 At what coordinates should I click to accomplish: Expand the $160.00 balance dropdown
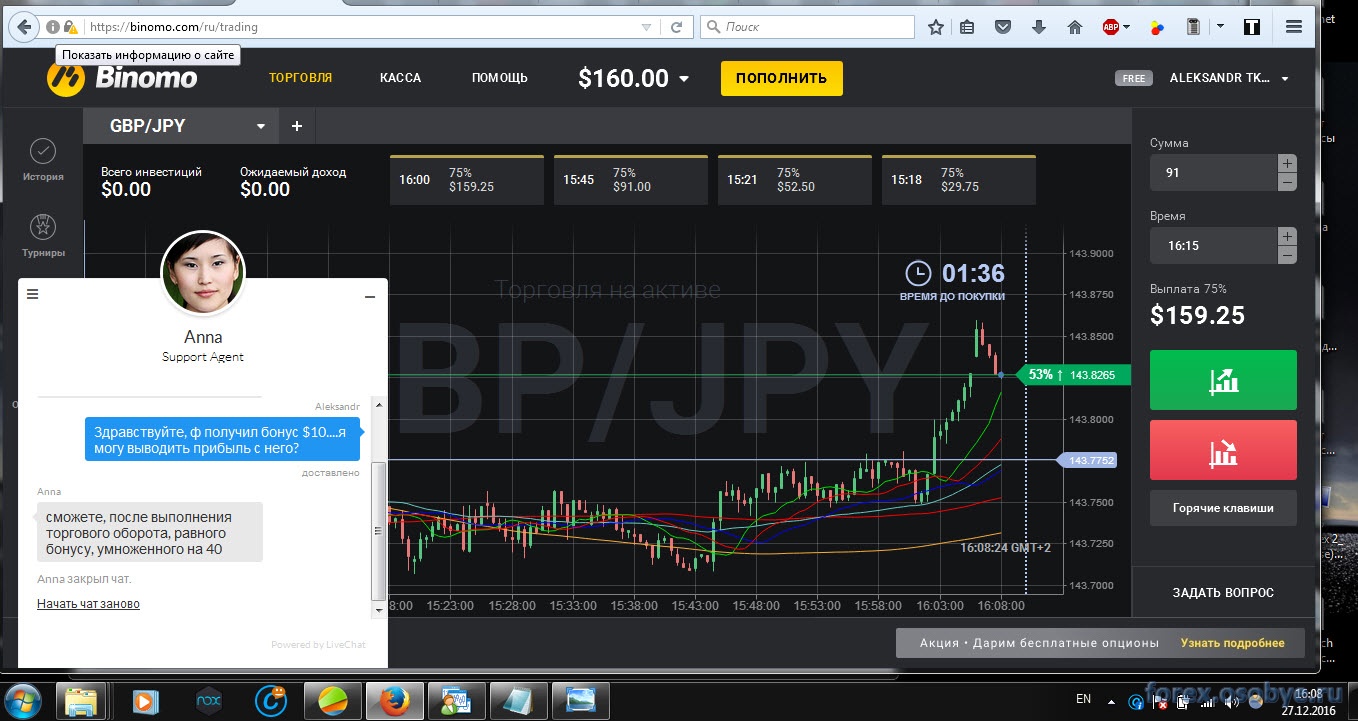pyautogui.click(x=684, y=79)
